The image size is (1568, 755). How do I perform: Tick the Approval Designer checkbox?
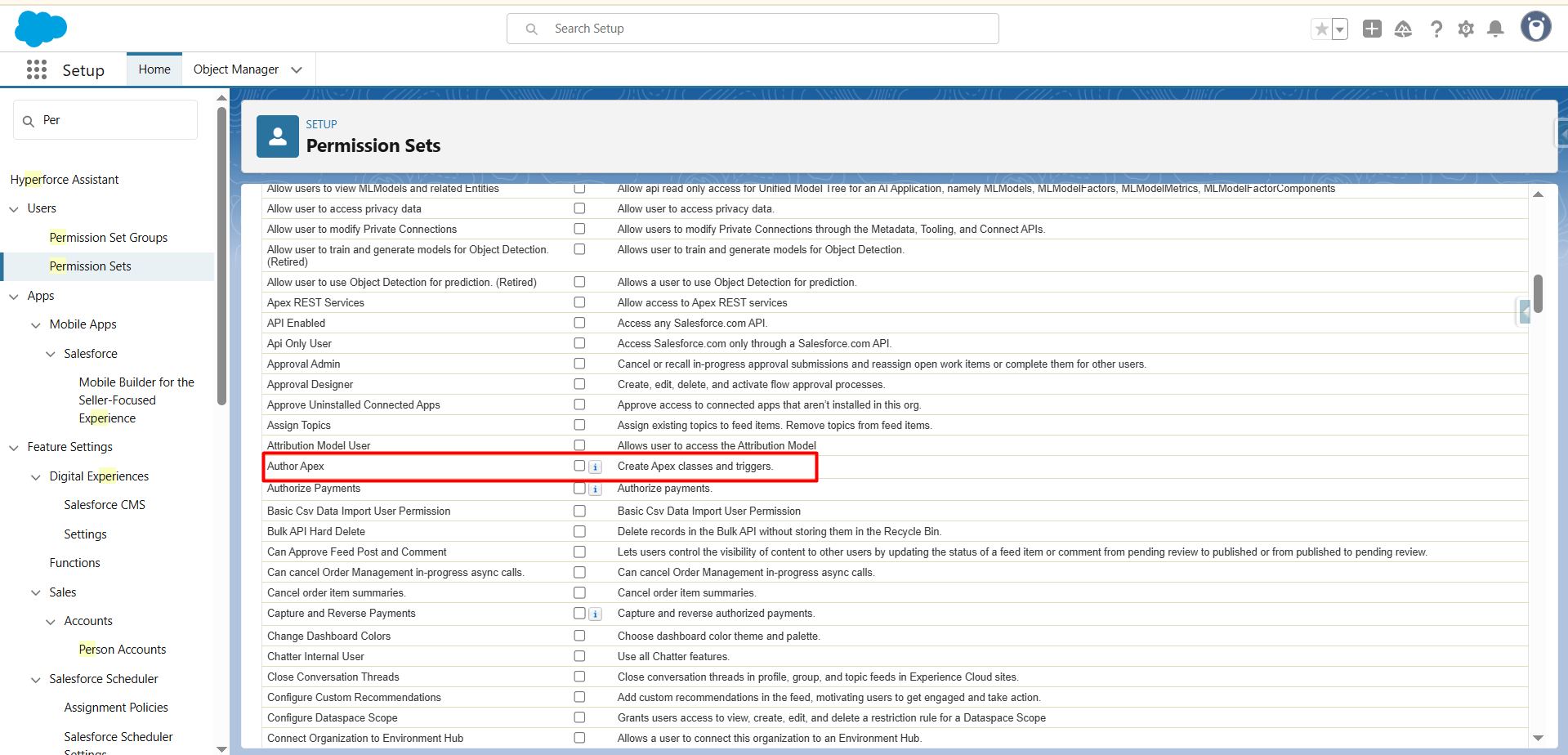coord(579,384)
